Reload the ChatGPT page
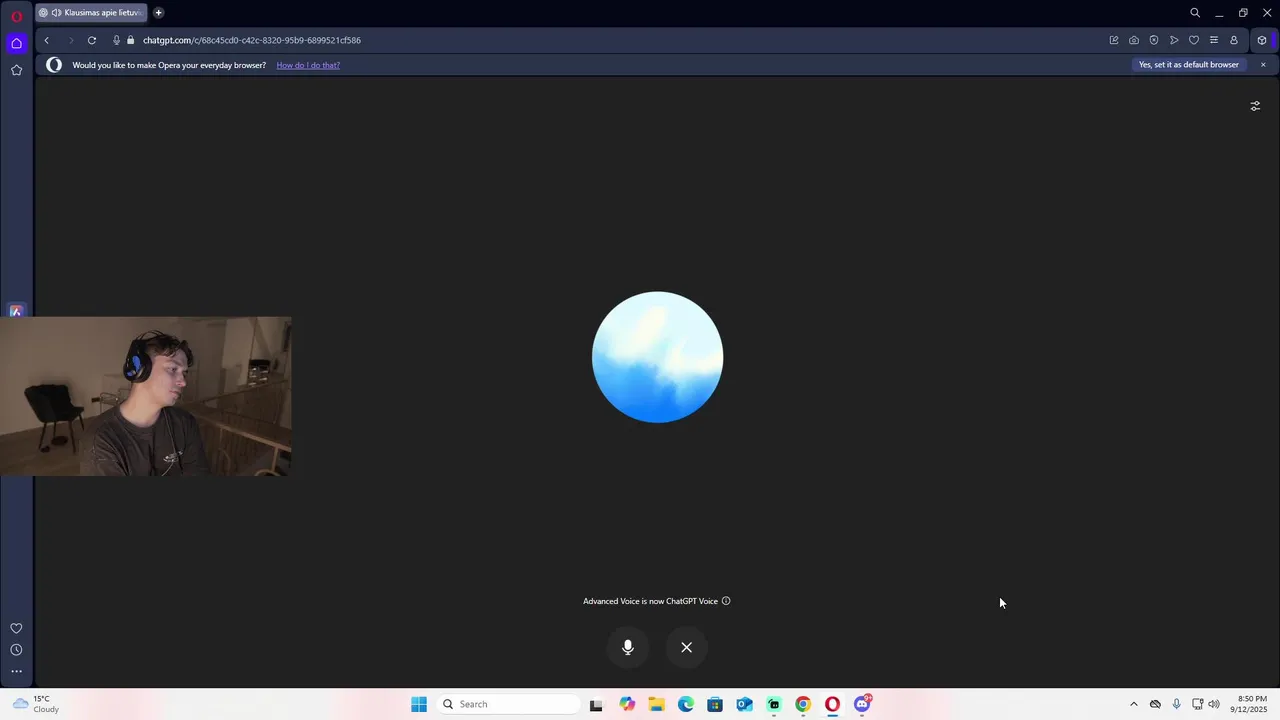Screen dimensions: 1280x720 point(92,40)
